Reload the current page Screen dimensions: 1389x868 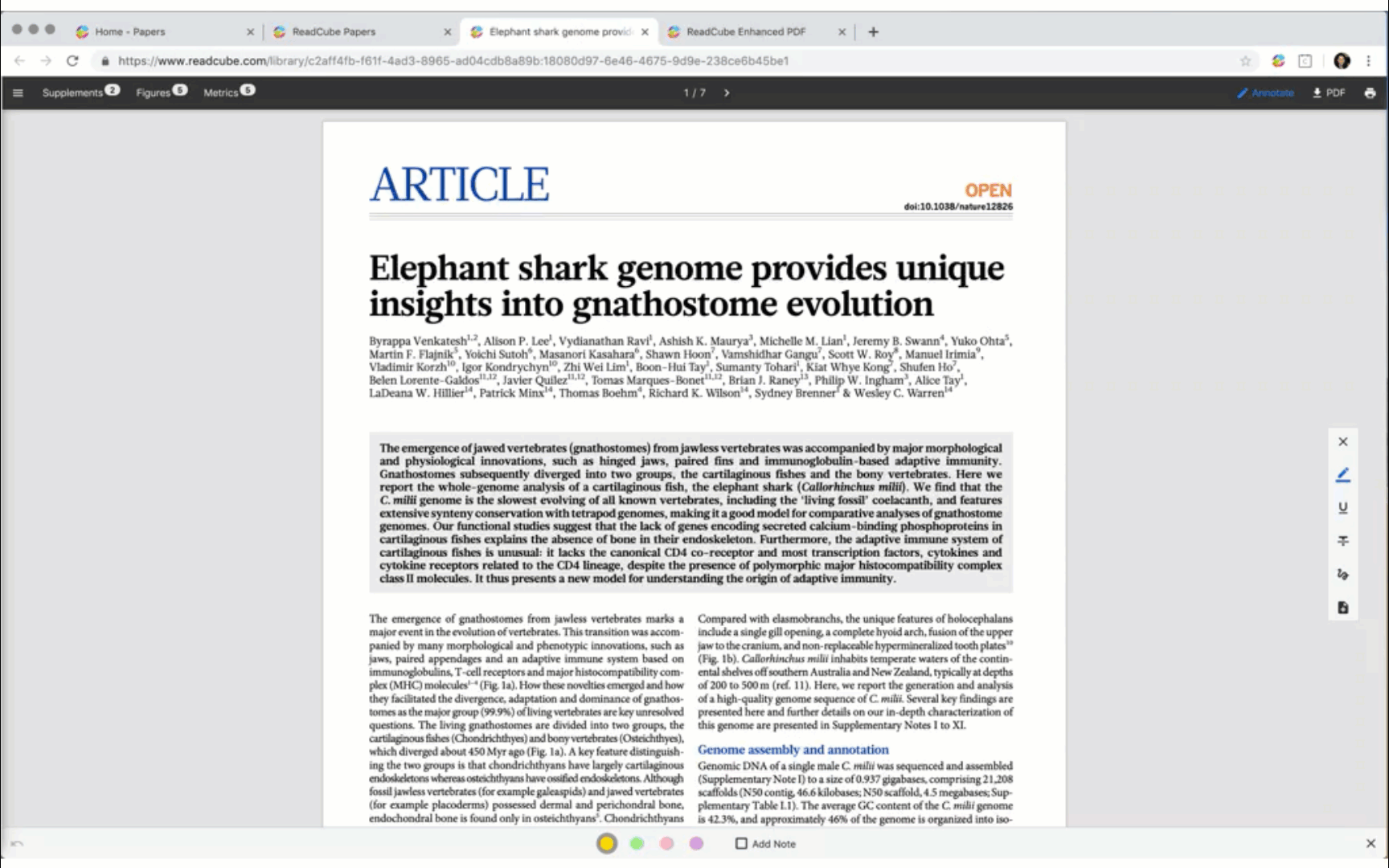[x=72, y=61]
